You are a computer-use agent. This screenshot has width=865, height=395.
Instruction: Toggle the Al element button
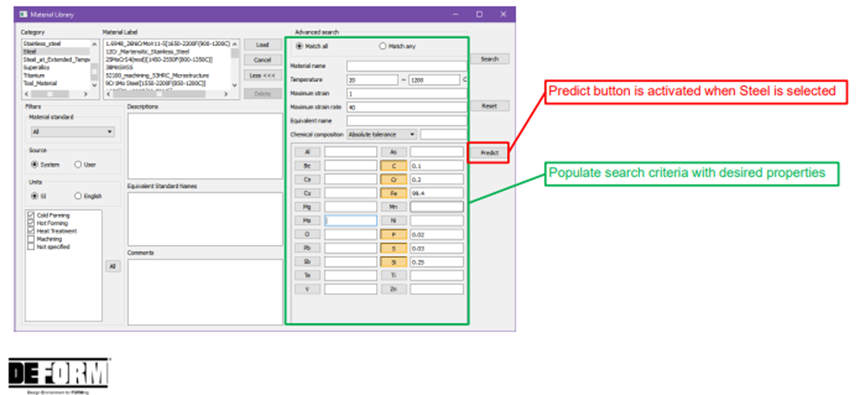[x=307, y=152]
